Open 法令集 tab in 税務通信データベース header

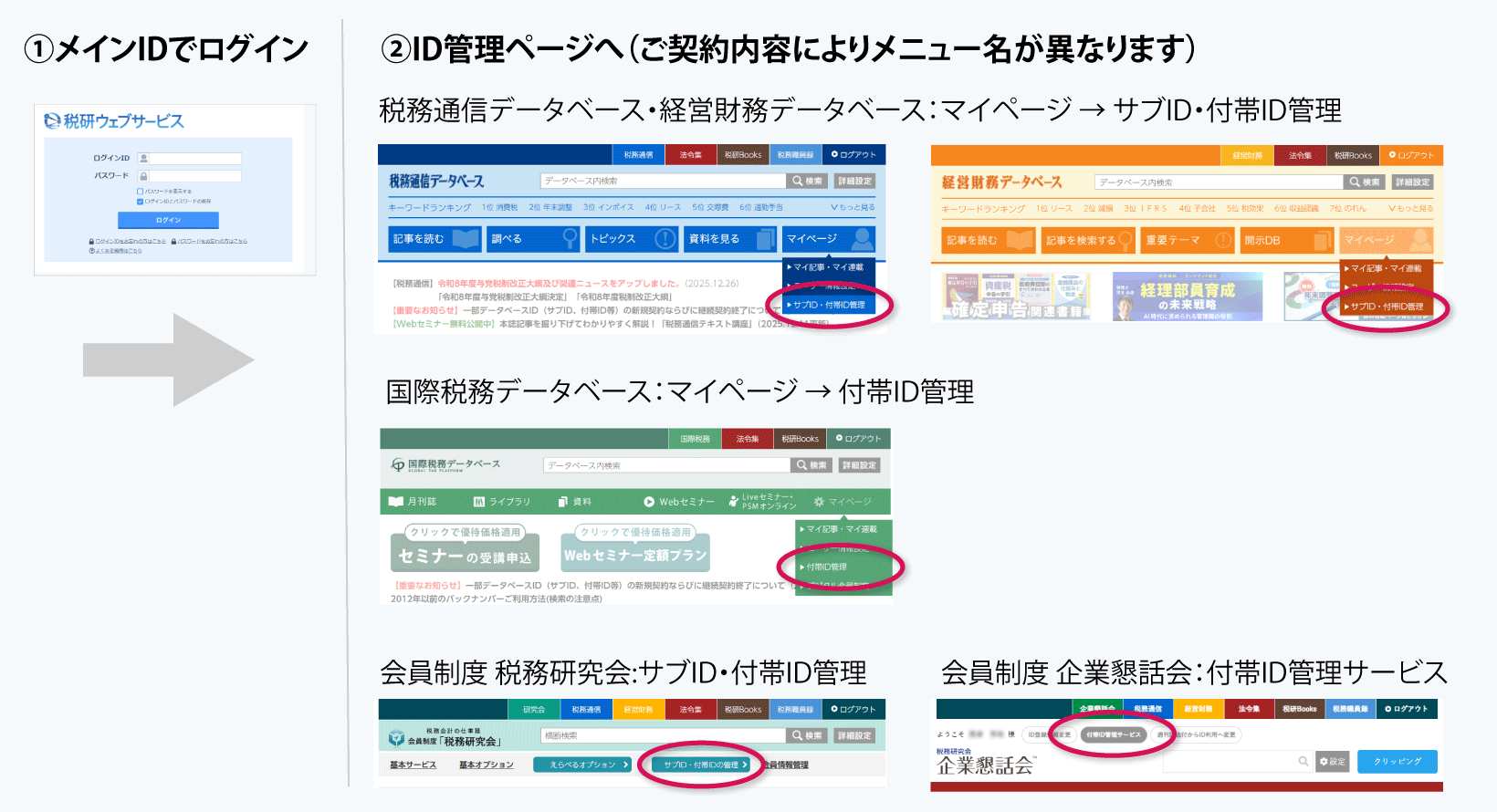coord(691,154)
